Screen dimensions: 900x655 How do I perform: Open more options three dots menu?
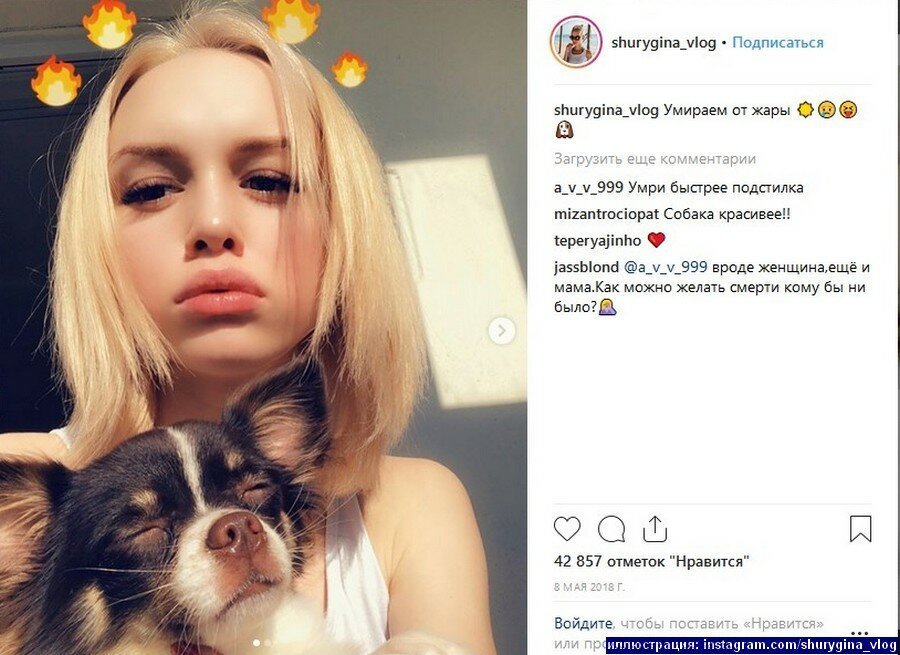tap(859, 634)
